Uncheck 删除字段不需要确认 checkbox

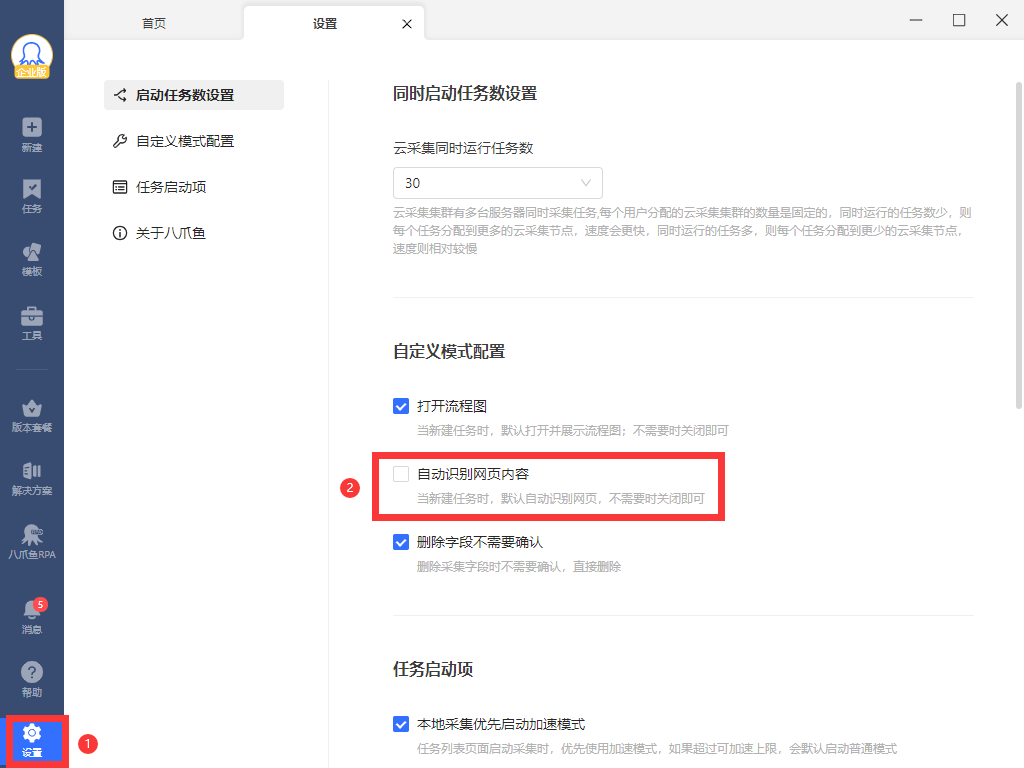401,542
